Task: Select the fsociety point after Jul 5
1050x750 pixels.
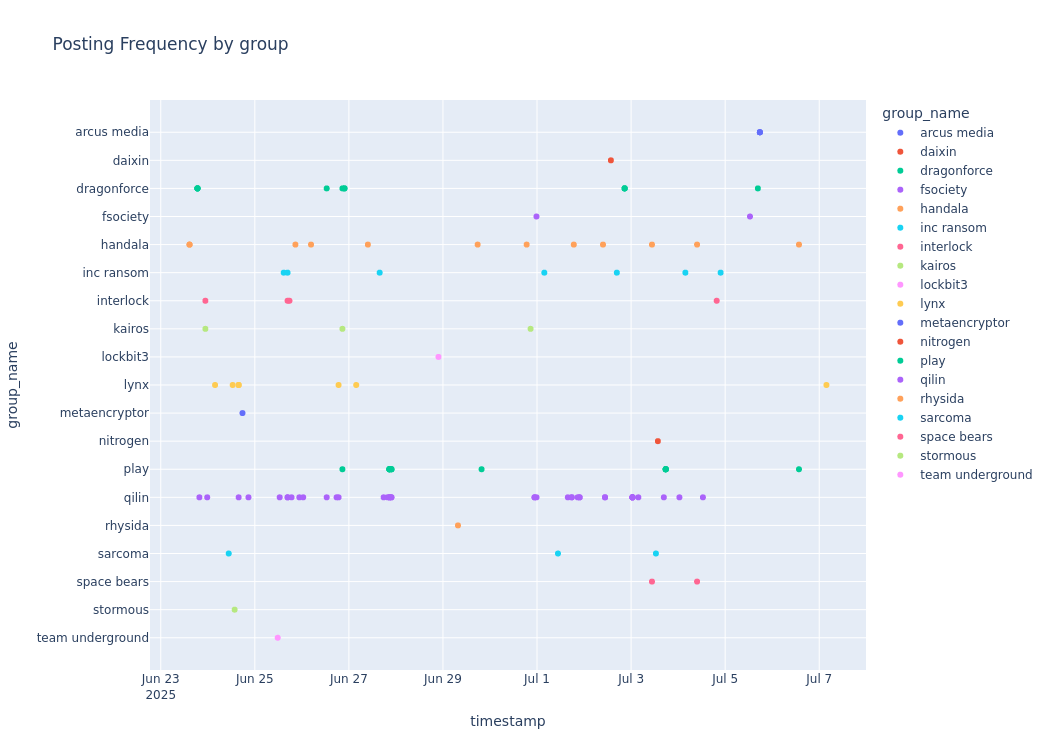Action: click(x=750, y=217)
